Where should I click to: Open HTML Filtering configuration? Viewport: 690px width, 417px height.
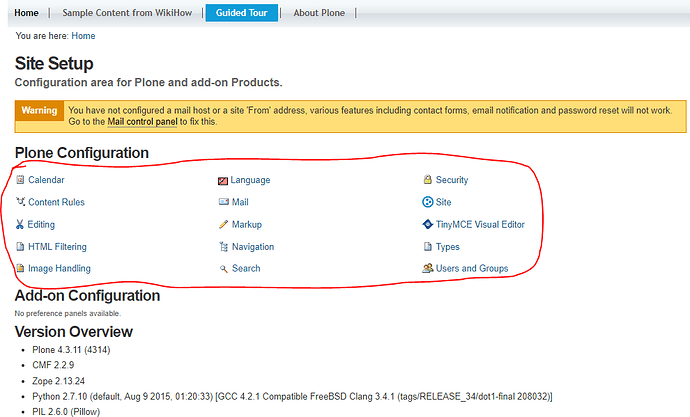point(57,247)
